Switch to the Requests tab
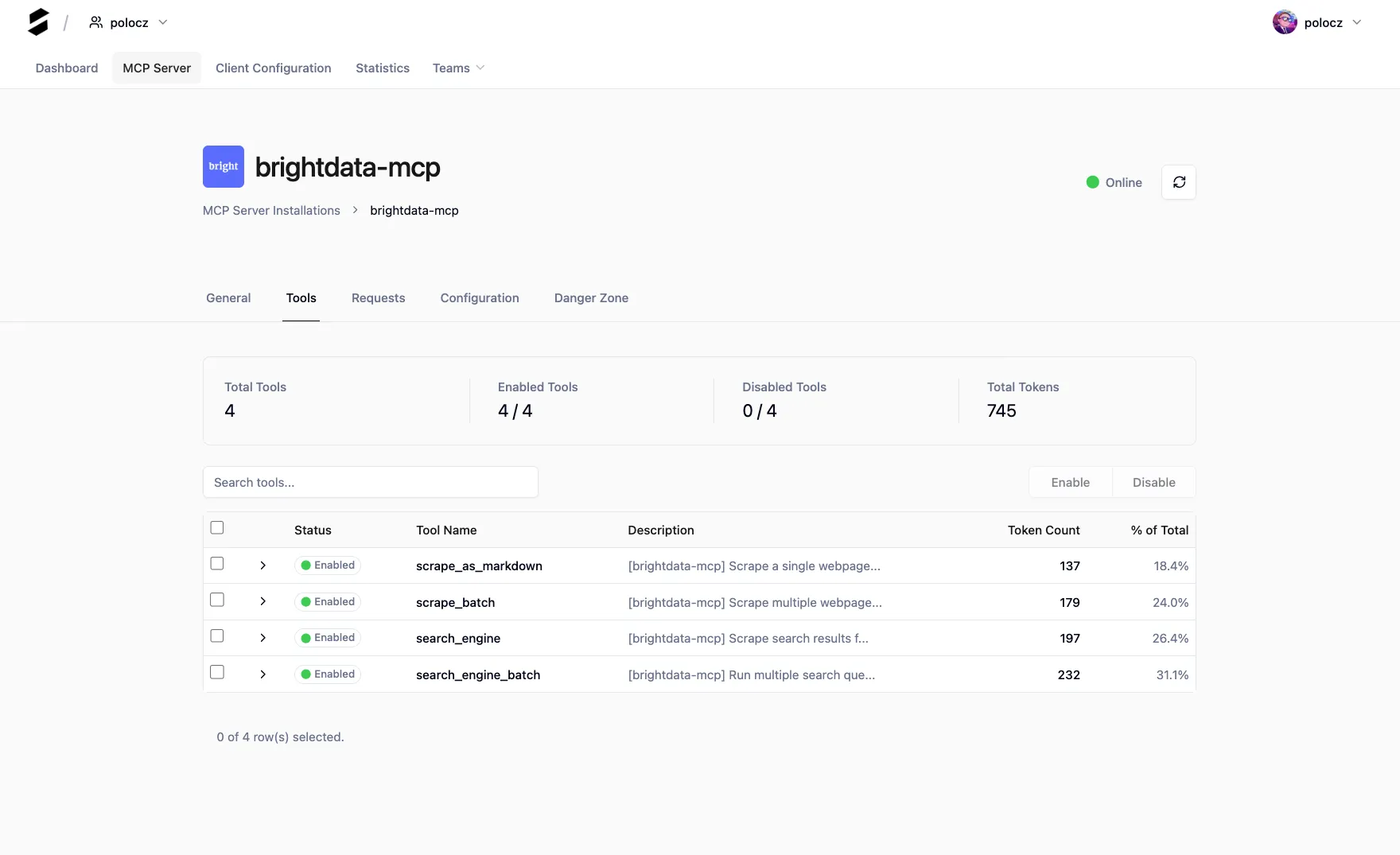Screen dimensions: 1400x855 (x=378, y=297)
